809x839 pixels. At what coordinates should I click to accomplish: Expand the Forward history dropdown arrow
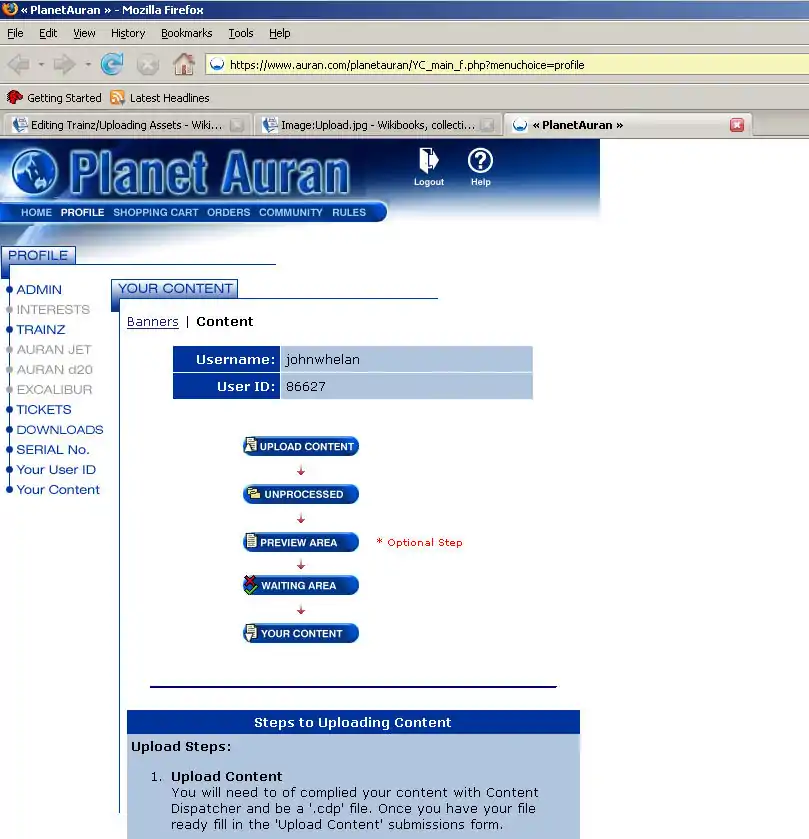(x=88, y=65)
